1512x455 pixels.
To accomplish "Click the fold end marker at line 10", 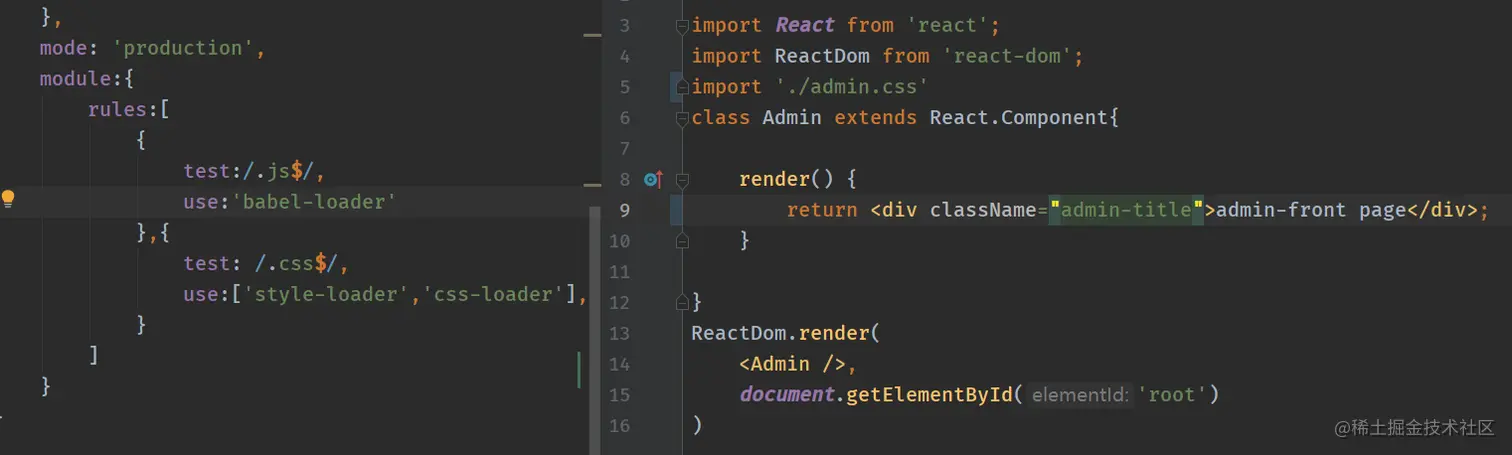I will (682, 241).
